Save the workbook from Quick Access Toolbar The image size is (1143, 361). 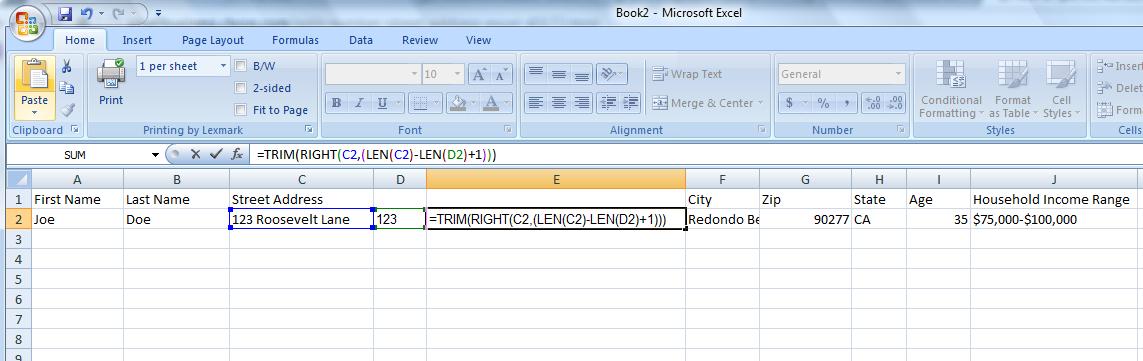(64, 13)
